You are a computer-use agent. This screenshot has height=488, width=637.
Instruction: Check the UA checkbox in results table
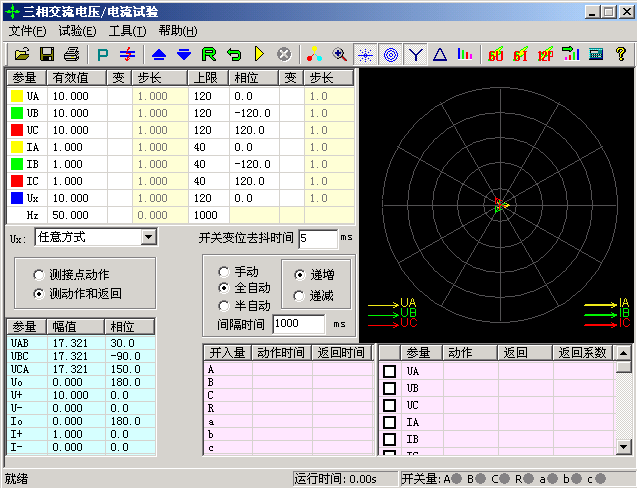(x=389, y=371)
